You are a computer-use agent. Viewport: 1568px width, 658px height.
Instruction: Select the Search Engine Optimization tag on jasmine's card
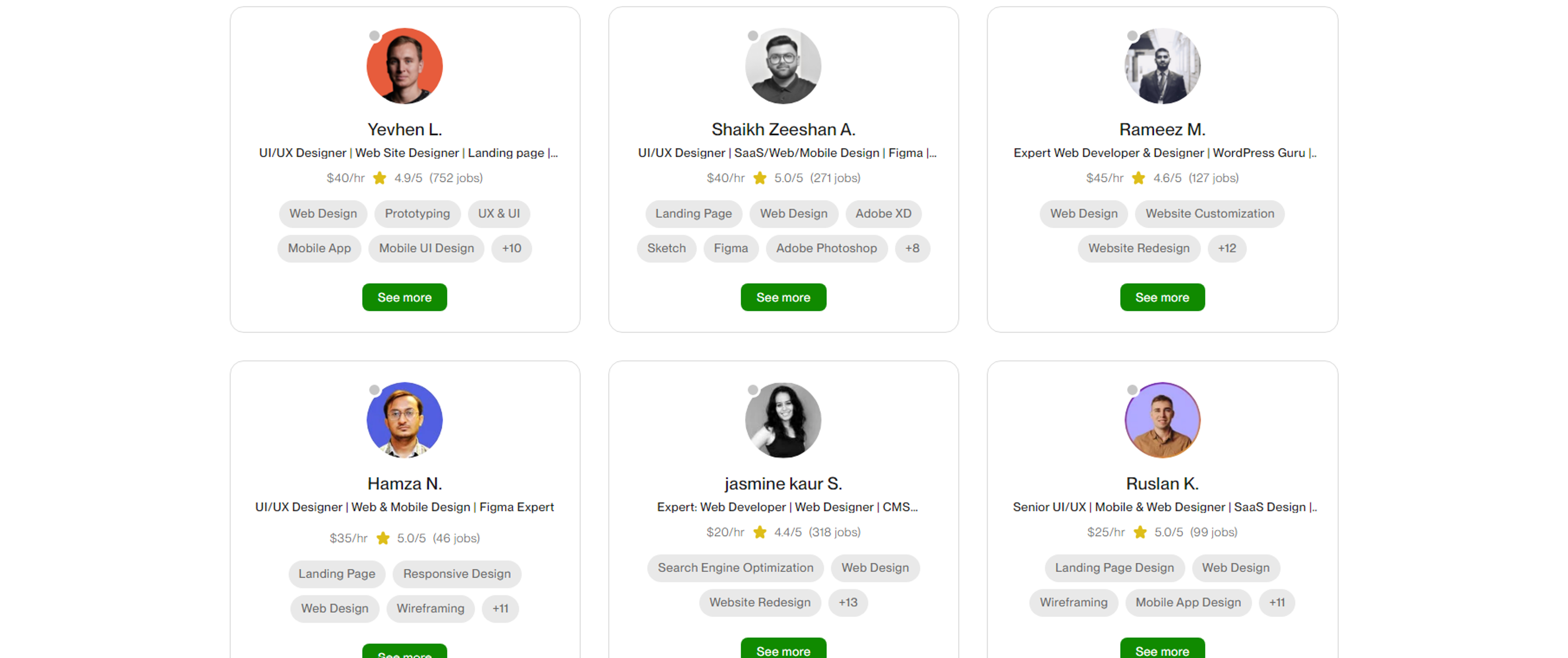[735, 567]
